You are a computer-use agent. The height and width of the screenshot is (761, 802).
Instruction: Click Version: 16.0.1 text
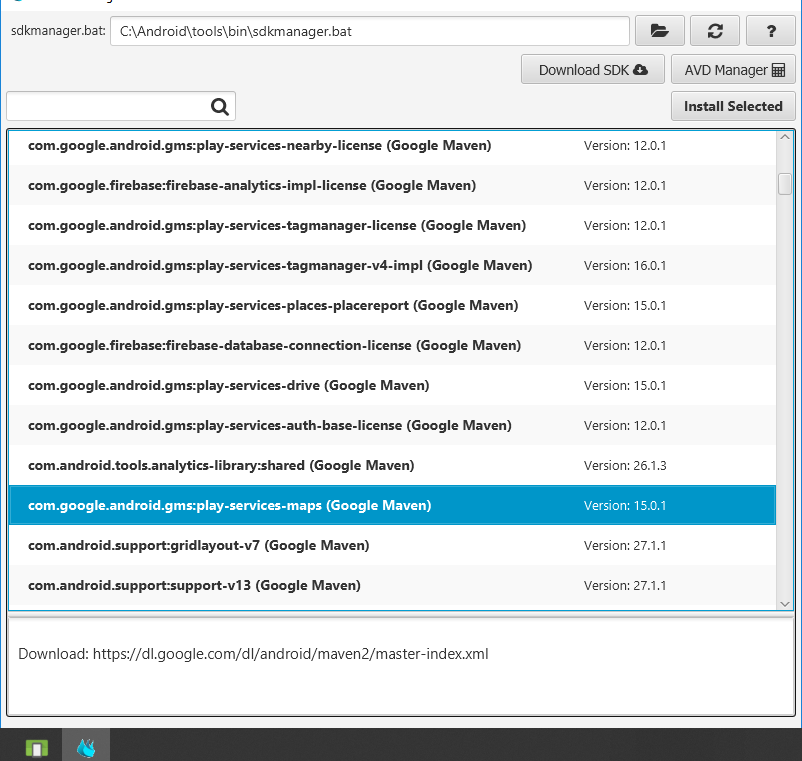[625, 265]
